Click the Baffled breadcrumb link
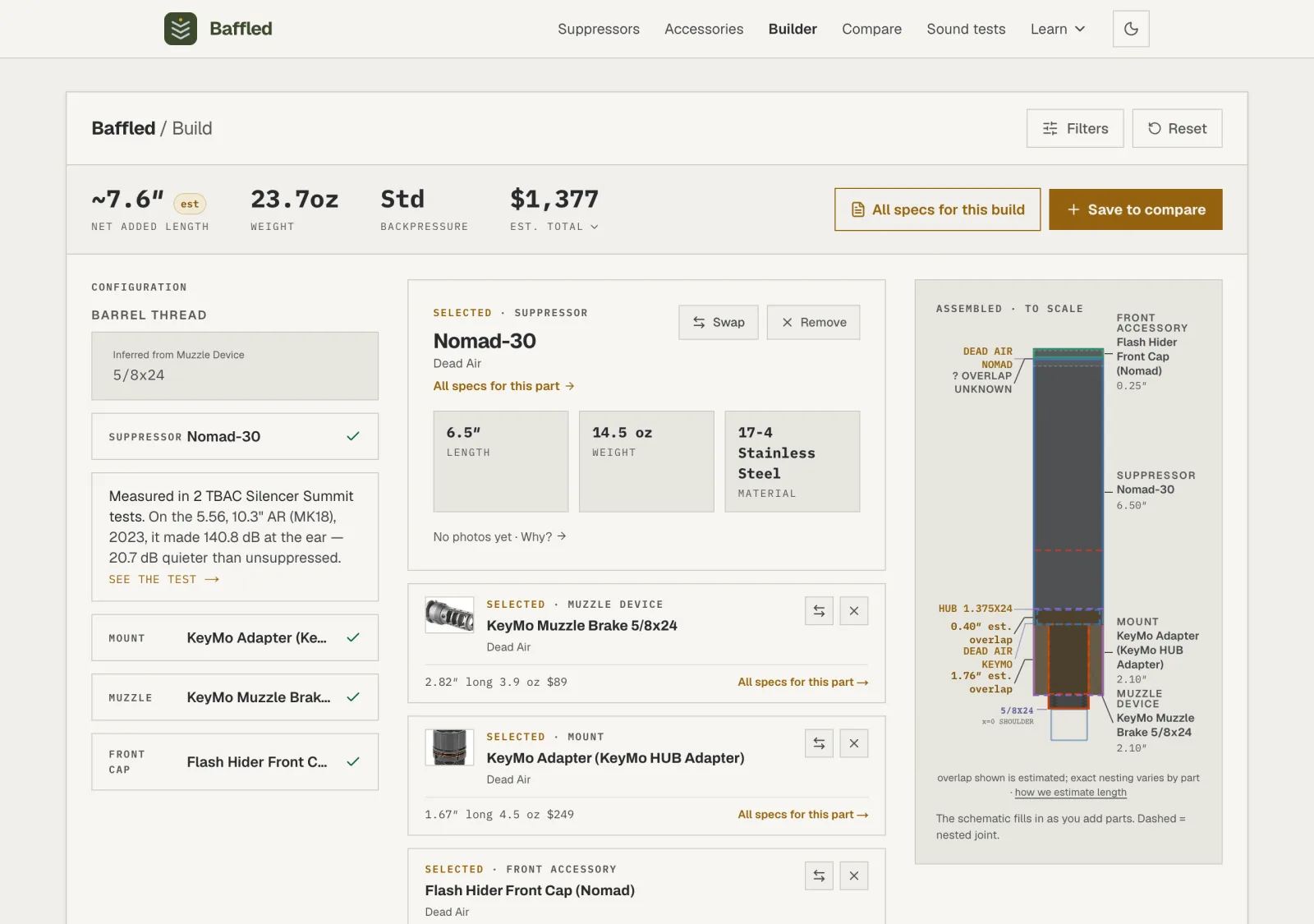The width and height of the screenshot is (1314, 924). coord(123,128)
